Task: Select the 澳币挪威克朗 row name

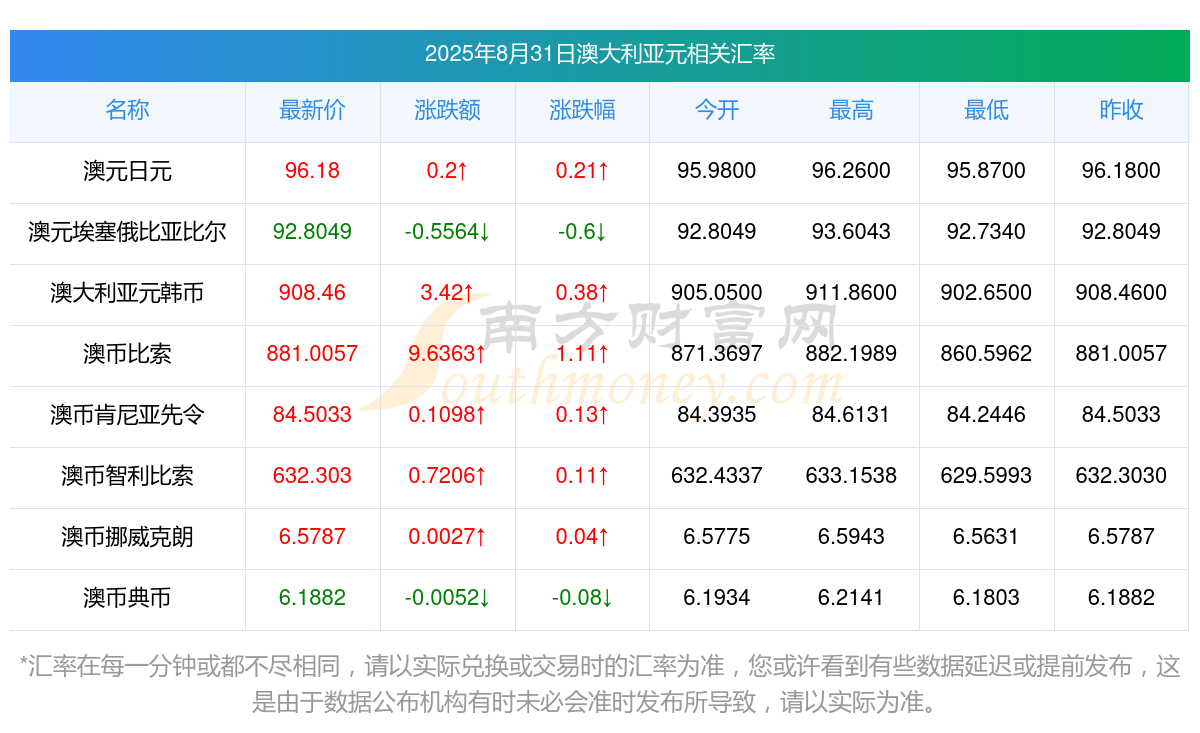Action: pos(127,537)
